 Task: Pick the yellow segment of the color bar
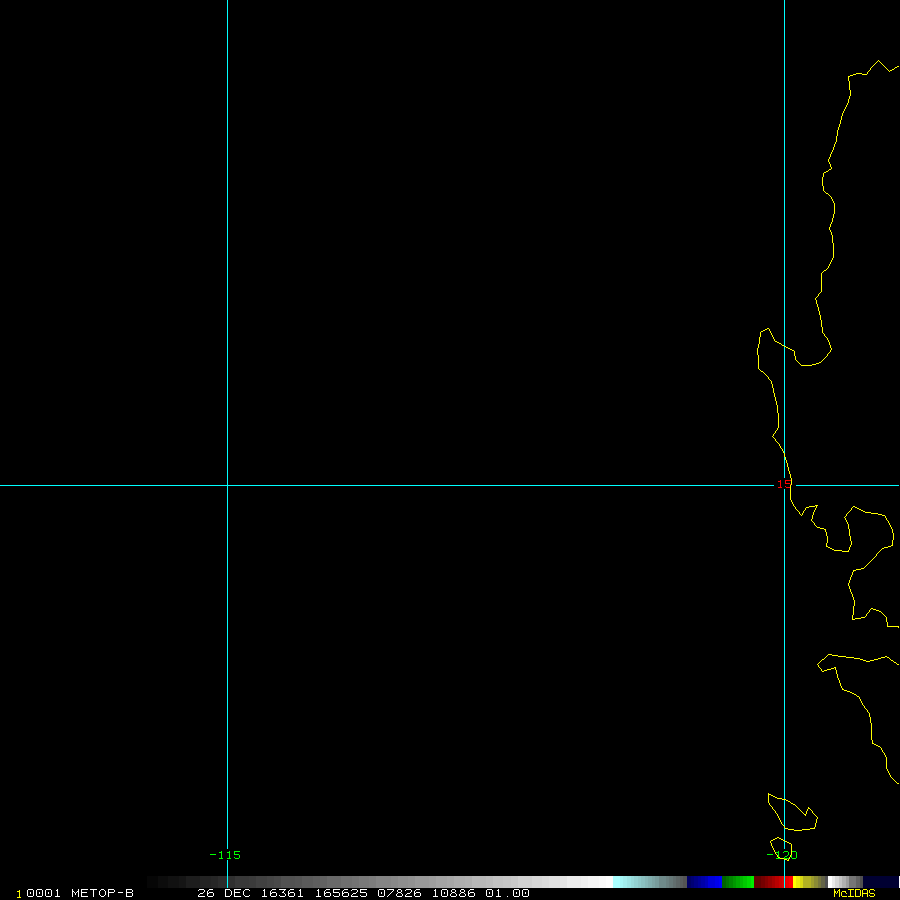(x=810, y=882)
